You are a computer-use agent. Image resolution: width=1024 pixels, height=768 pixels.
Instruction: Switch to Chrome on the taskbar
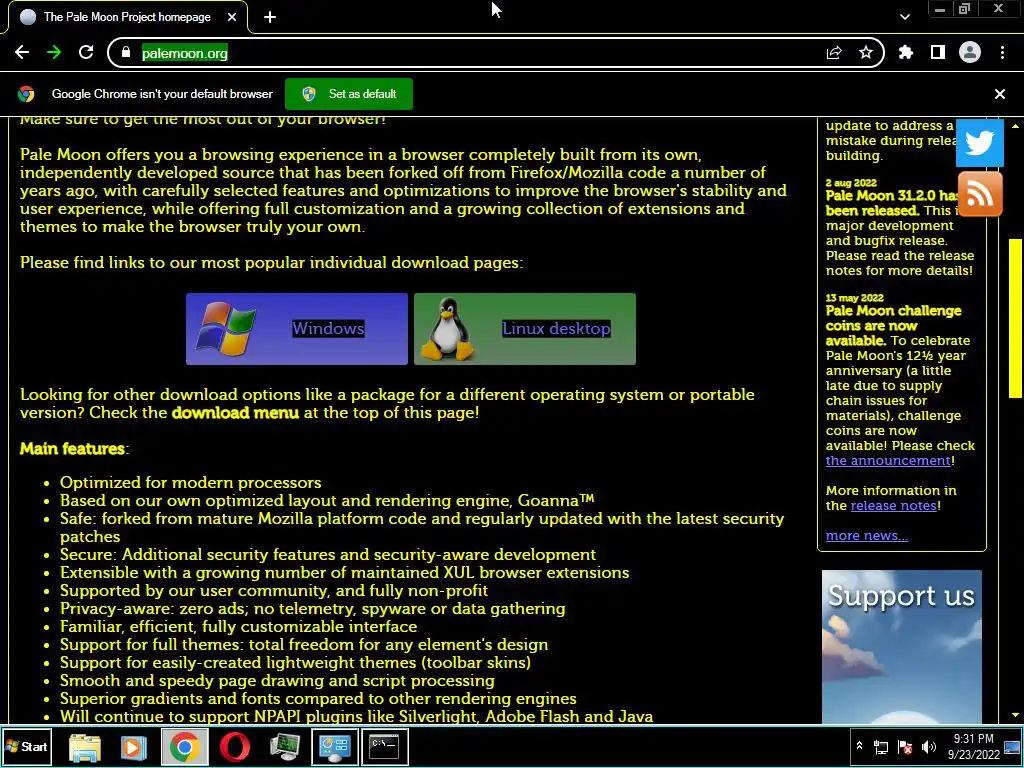point(184,746)
